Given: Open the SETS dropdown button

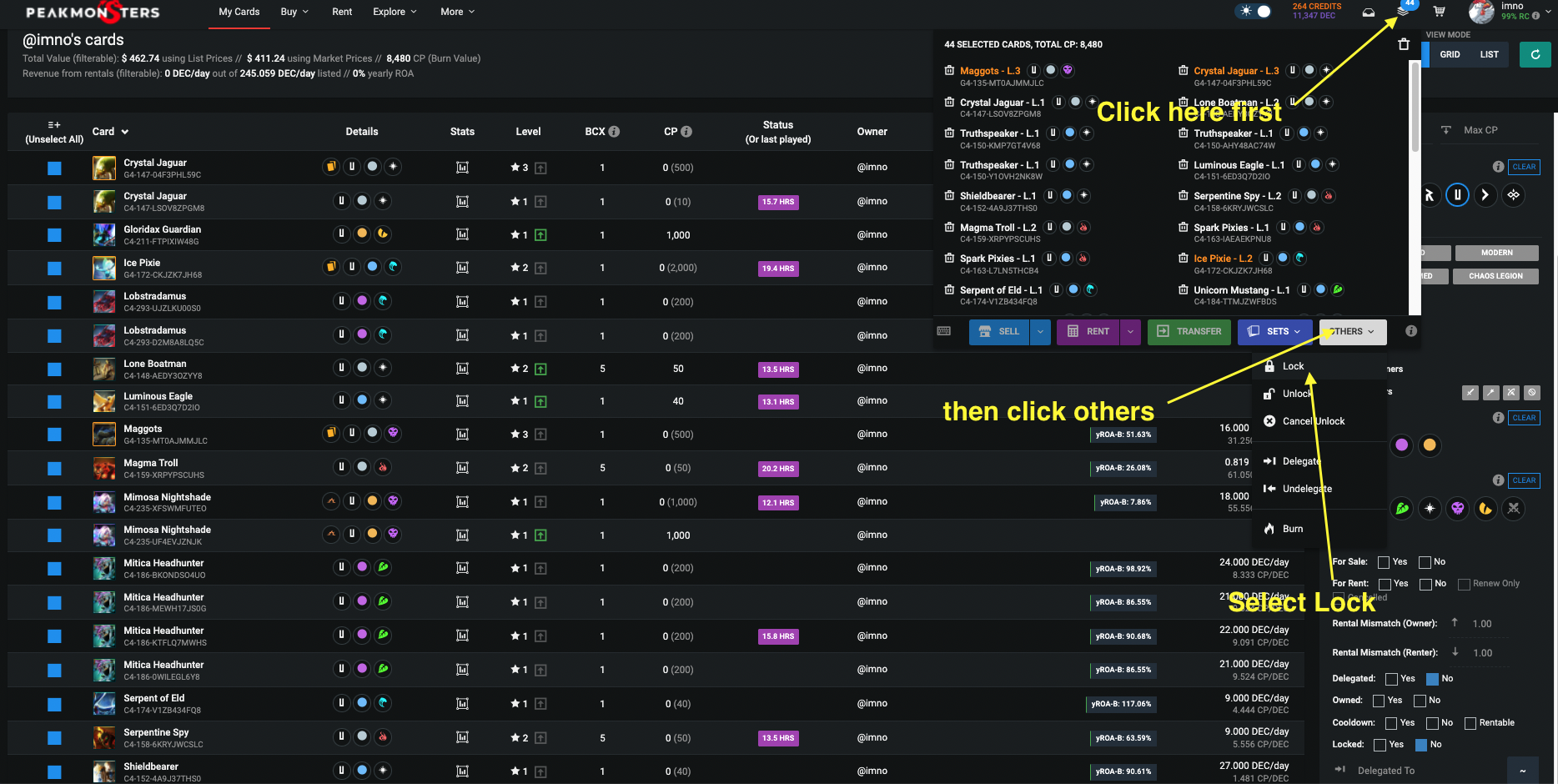Looking at the screenshot, I should 1274,332.
